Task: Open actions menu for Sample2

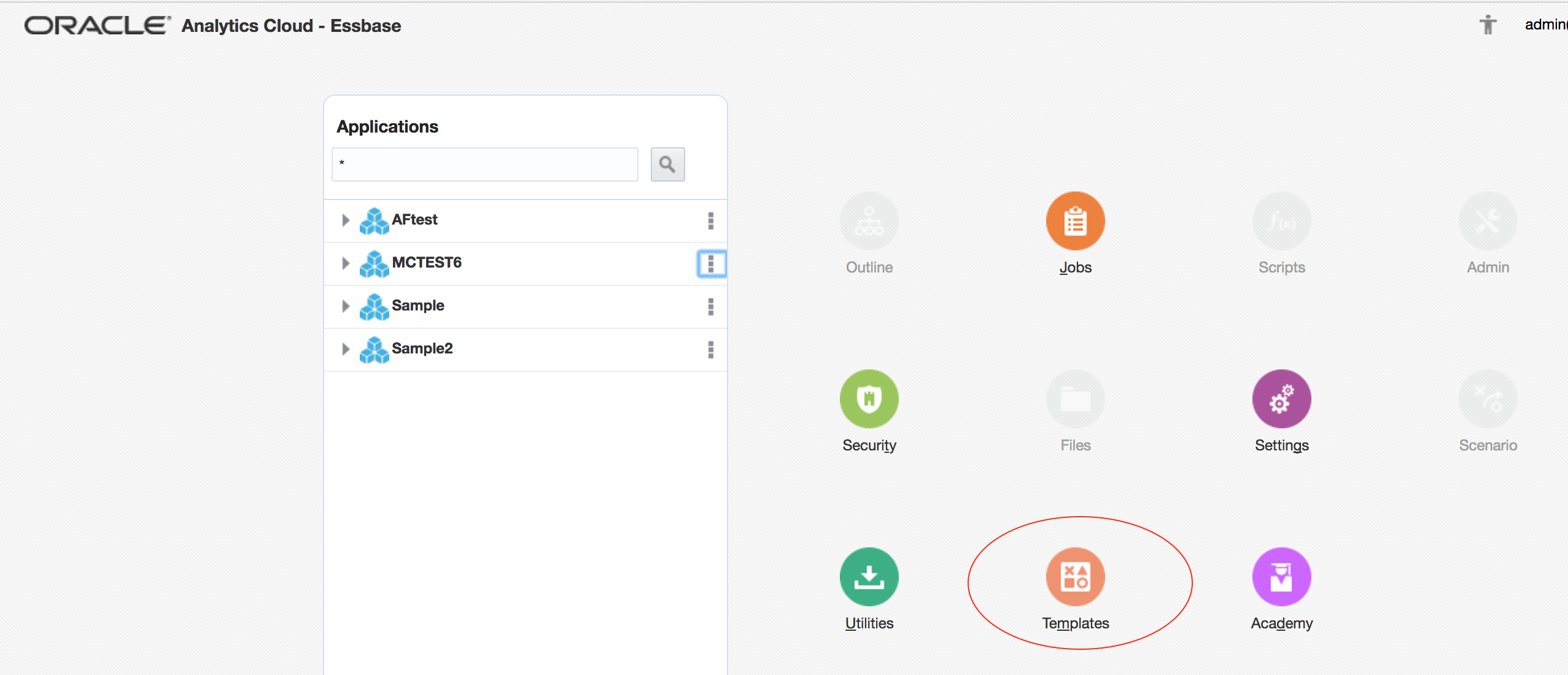Action: point(711,350)
